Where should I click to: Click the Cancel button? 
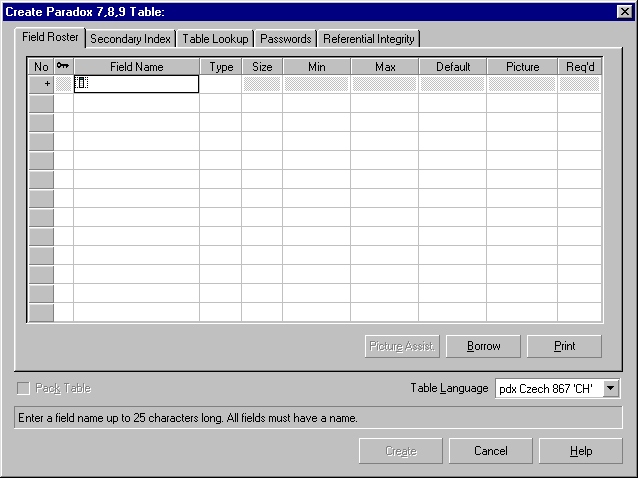490,451
